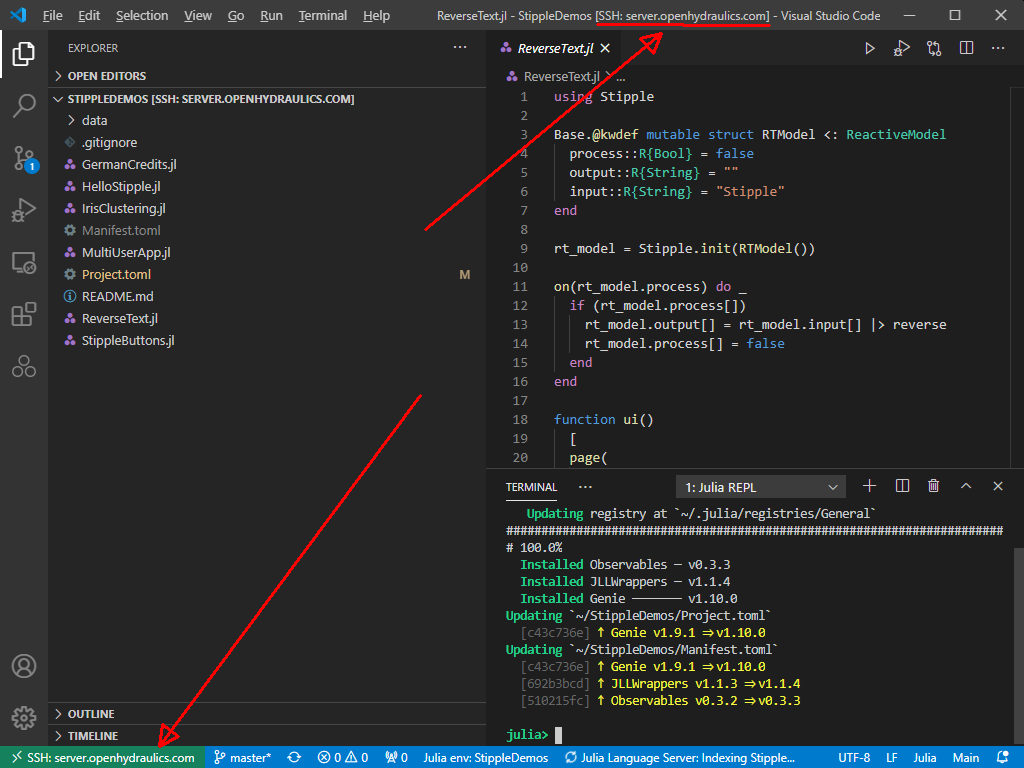
Task: Open the Run and Debug view
Action: point(24,211)
